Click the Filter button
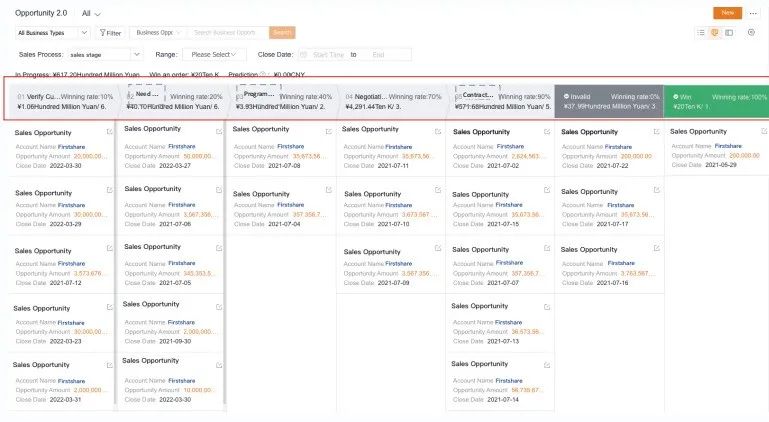The height and width of the screenshot is (422, 769). tap(110, 33)
